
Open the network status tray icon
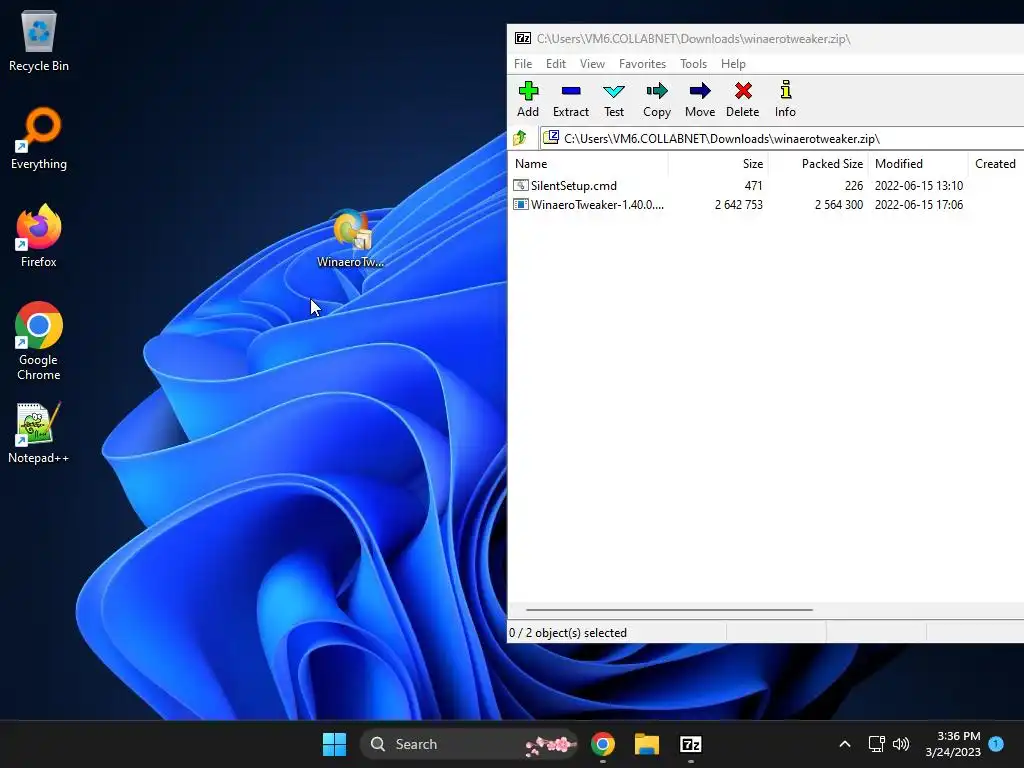tap(876, 744)
